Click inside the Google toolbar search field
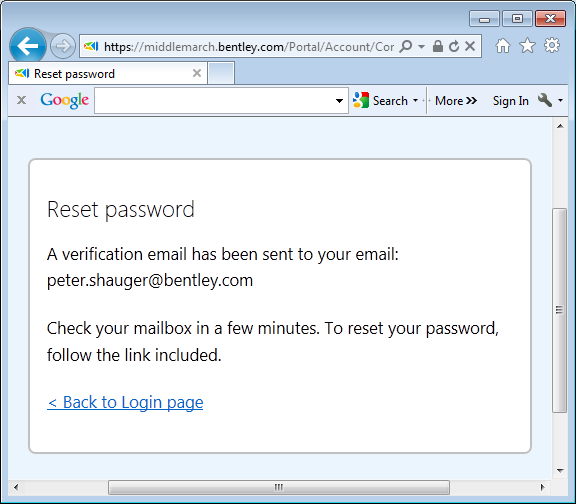 click(x=214, y=100)
